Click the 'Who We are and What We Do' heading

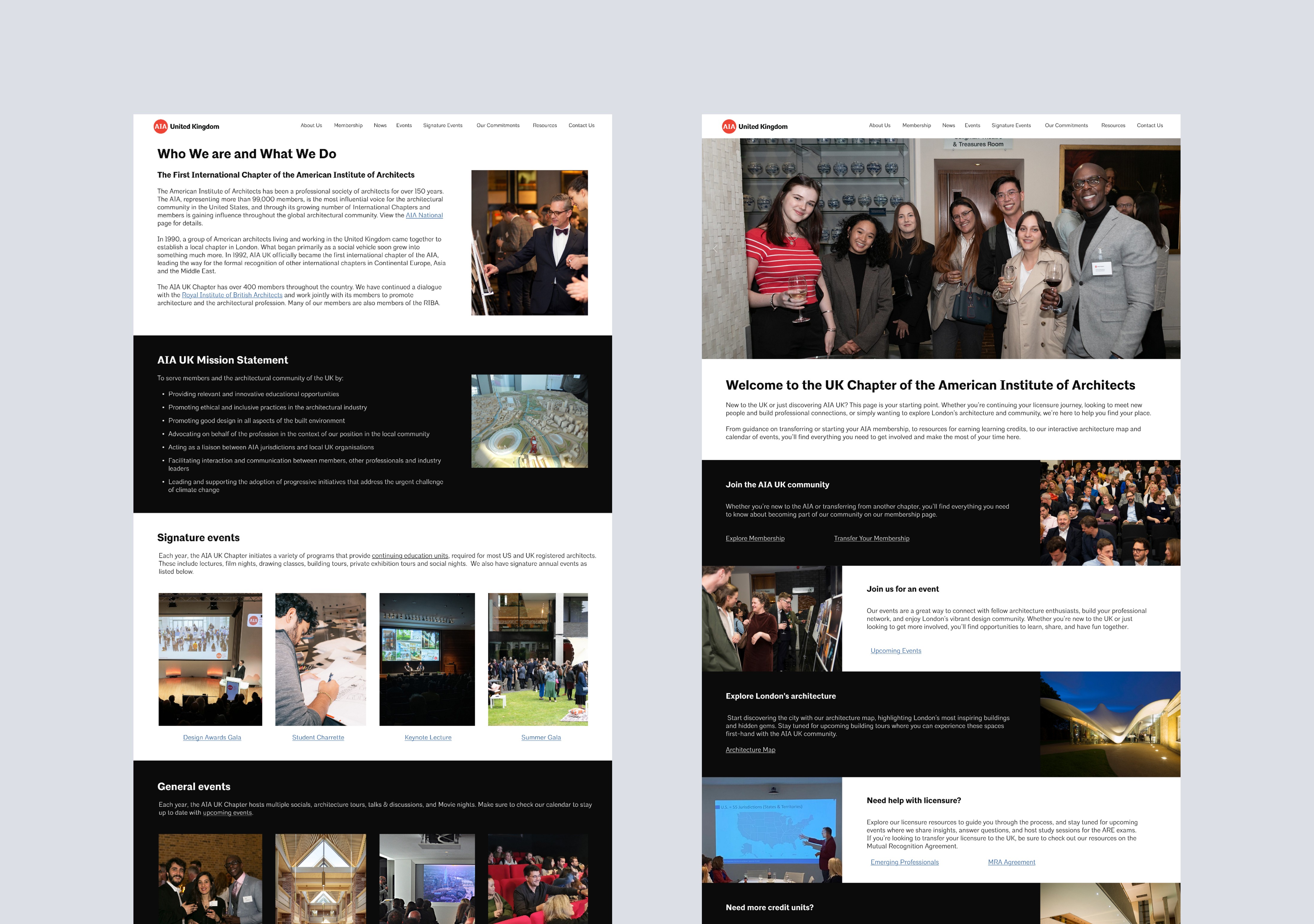247,154
